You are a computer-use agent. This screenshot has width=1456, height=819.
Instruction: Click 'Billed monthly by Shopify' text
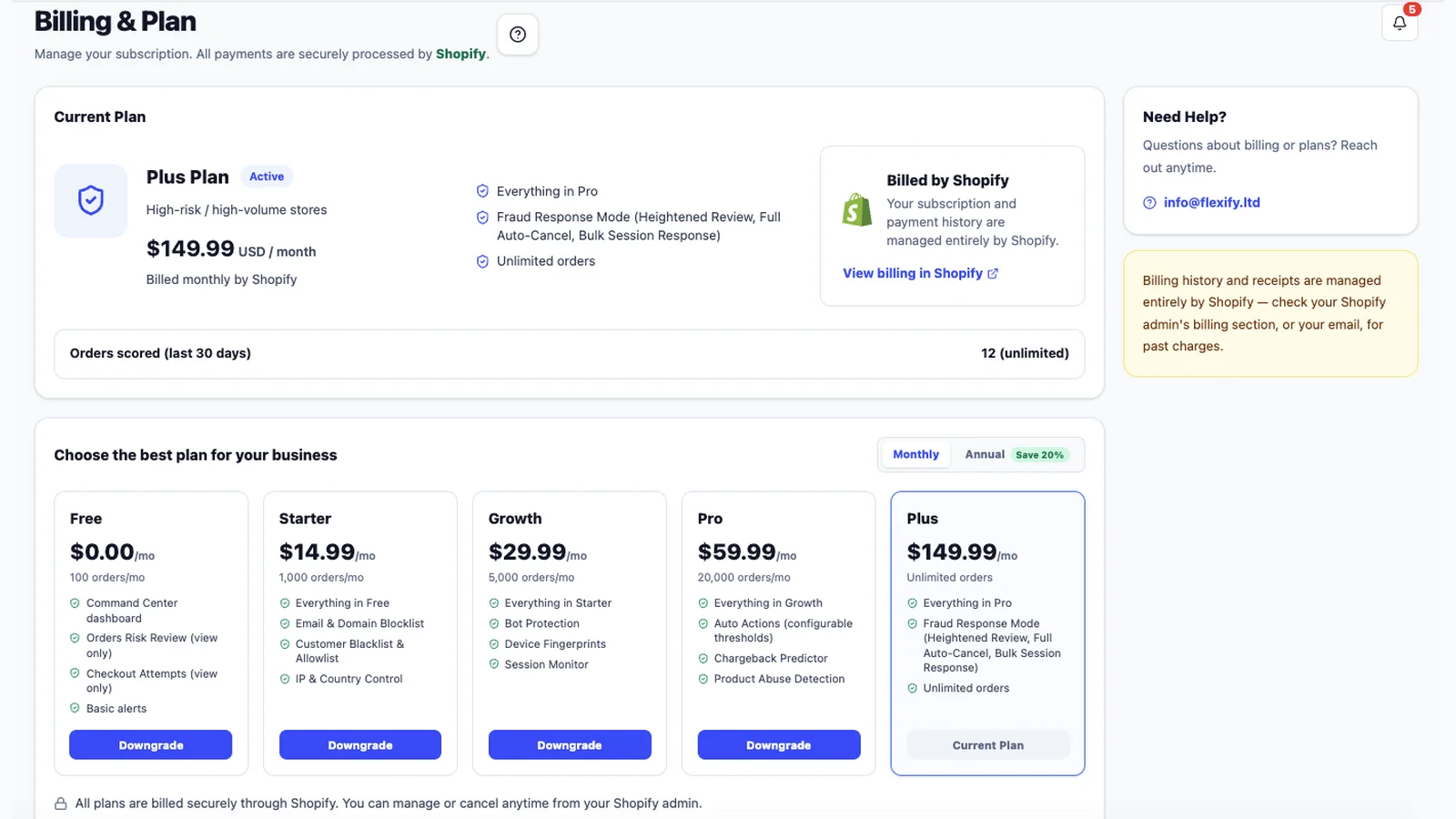pos(221,279)
